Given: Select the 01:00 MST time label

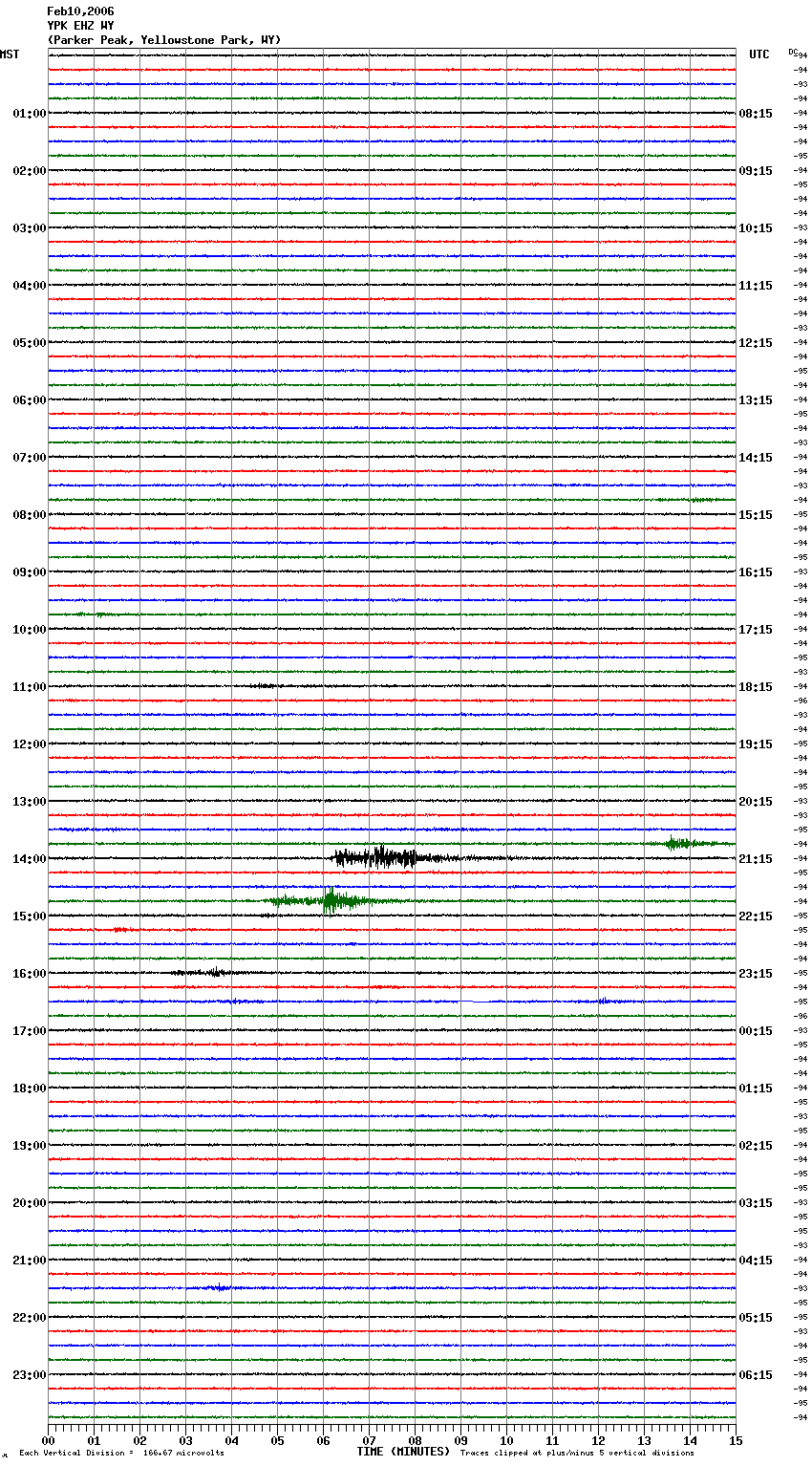Looking at the screenshot, I should (x=30, y=114).
